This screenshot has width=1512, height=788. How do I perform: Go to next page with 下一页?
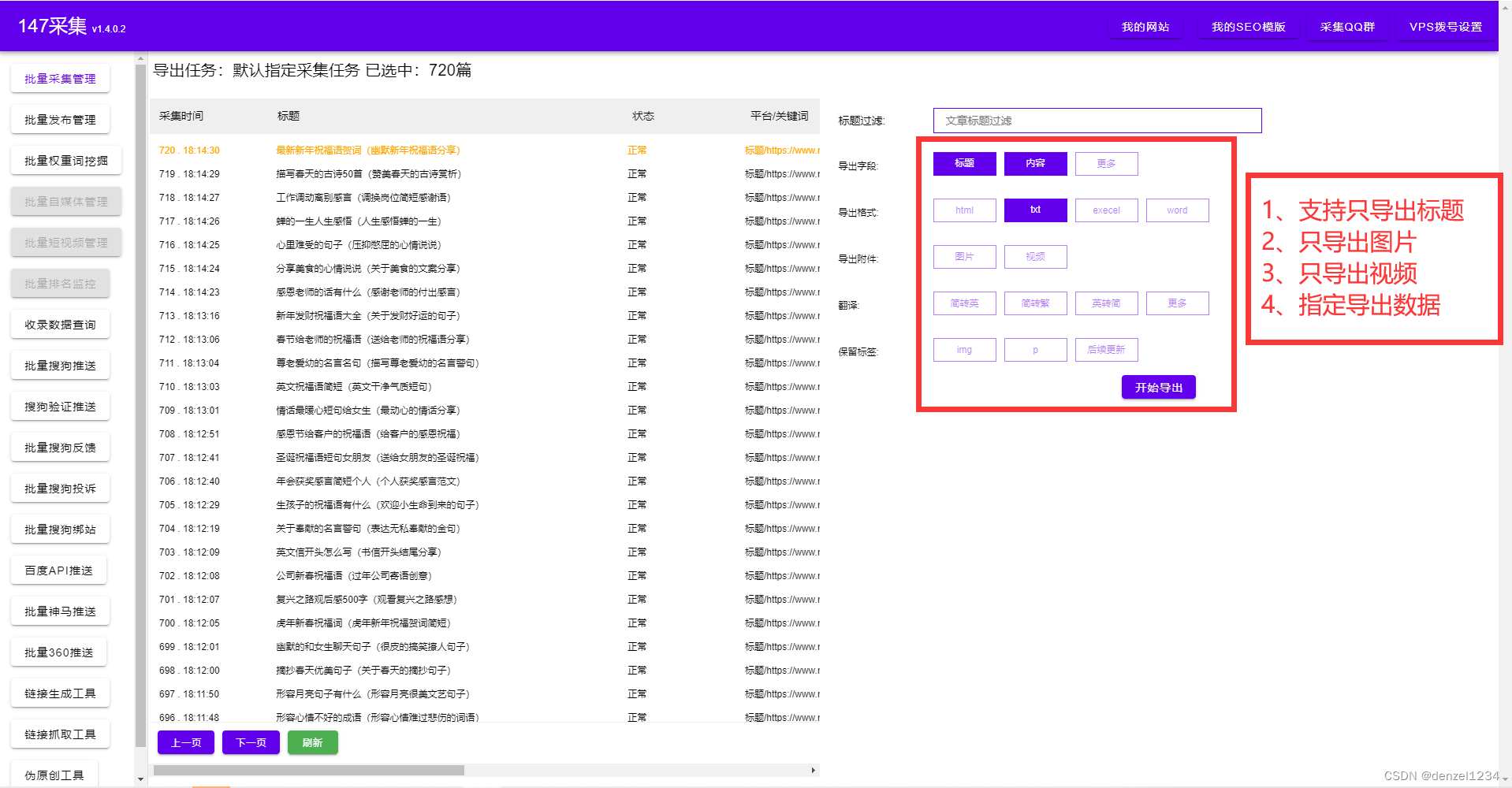(x=251, y=742)
